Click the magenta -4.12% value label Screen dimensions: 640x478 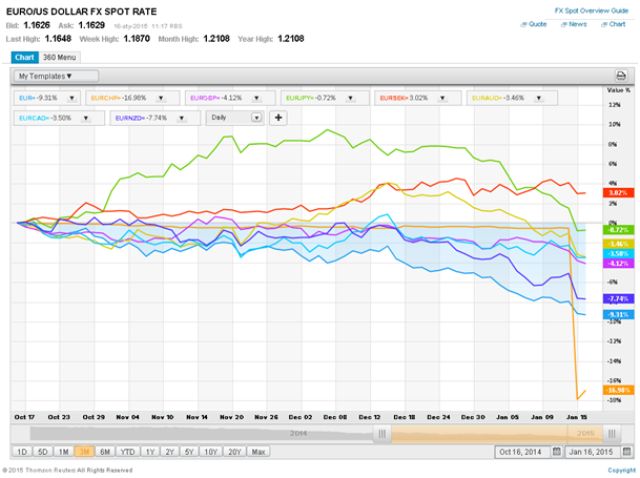pos(618,264)
